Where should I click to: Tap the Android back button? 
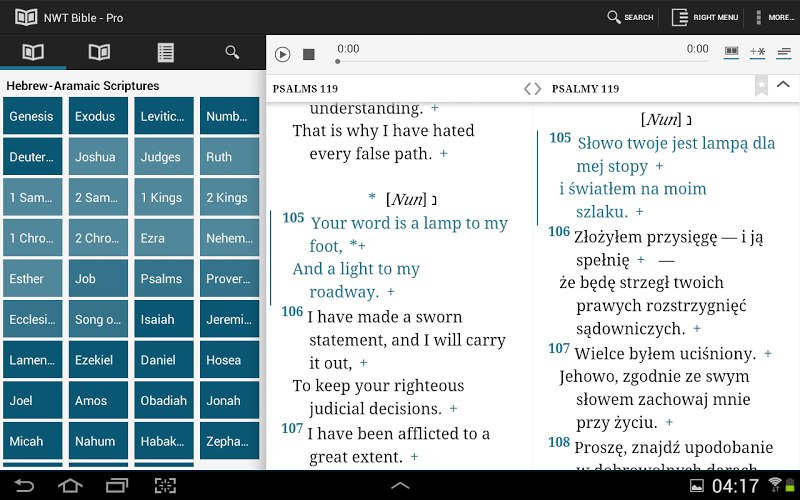[x=24, y=485]
